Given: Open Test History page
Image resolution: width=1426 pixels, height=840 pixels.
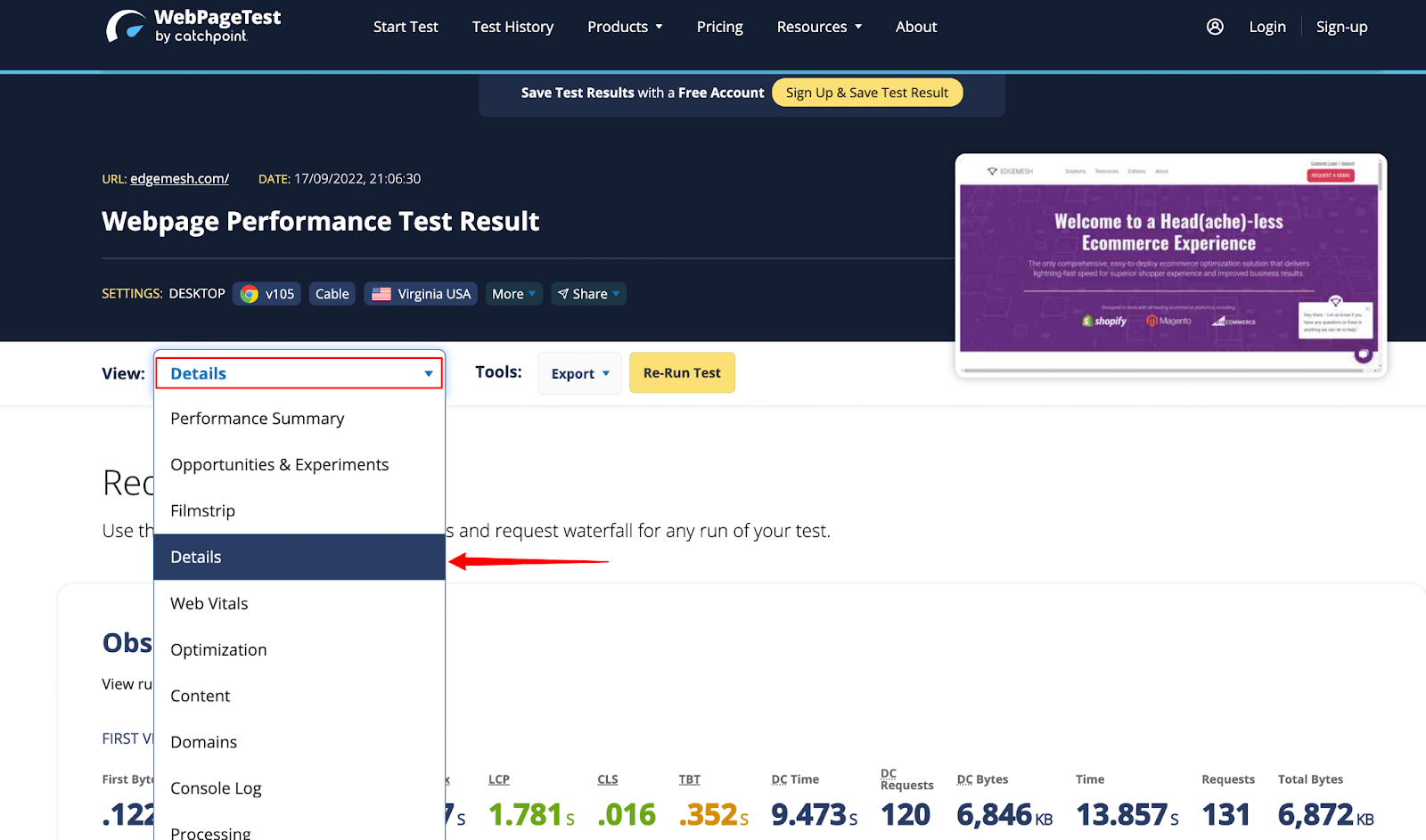Looking at the screenshot, I should [512, 27].
